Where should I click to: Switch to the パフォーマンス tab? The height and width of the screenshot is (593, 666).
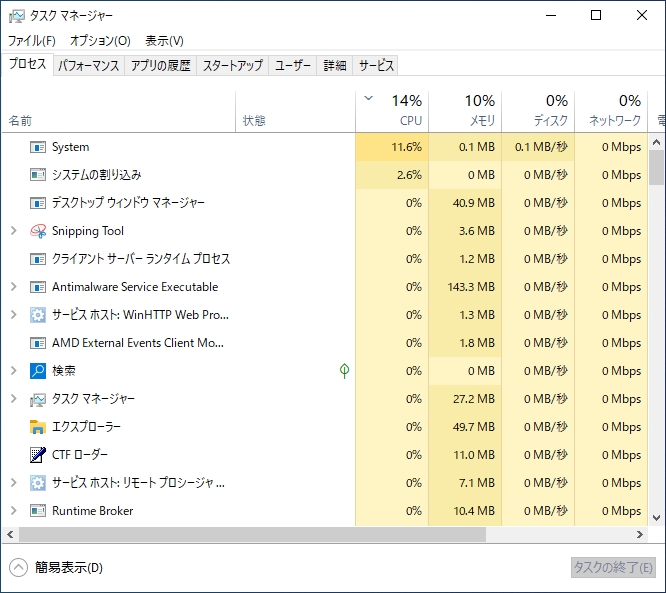(89, 65)
